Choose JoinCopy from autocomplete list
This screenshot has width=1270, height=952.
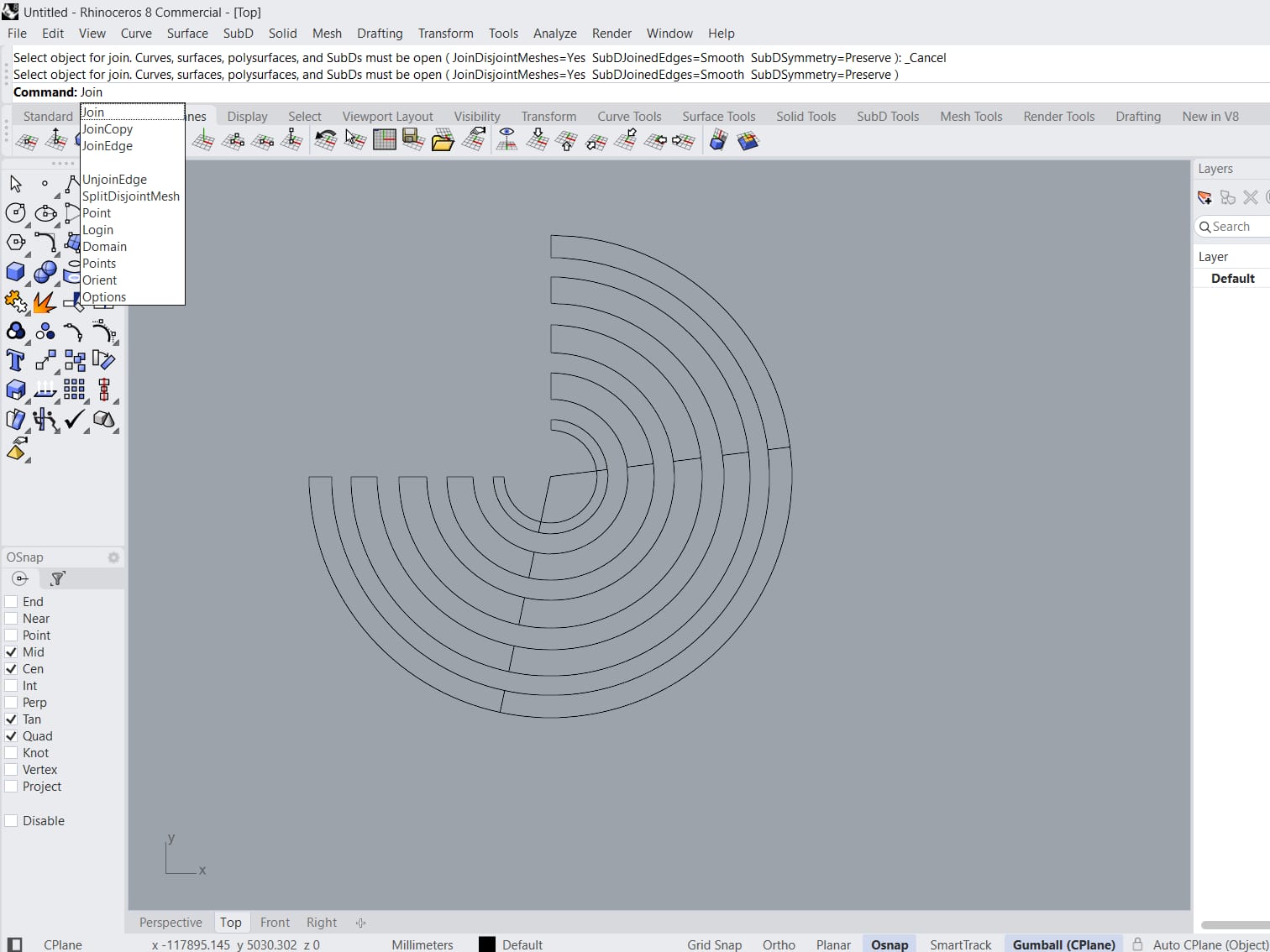click(108, 129)
